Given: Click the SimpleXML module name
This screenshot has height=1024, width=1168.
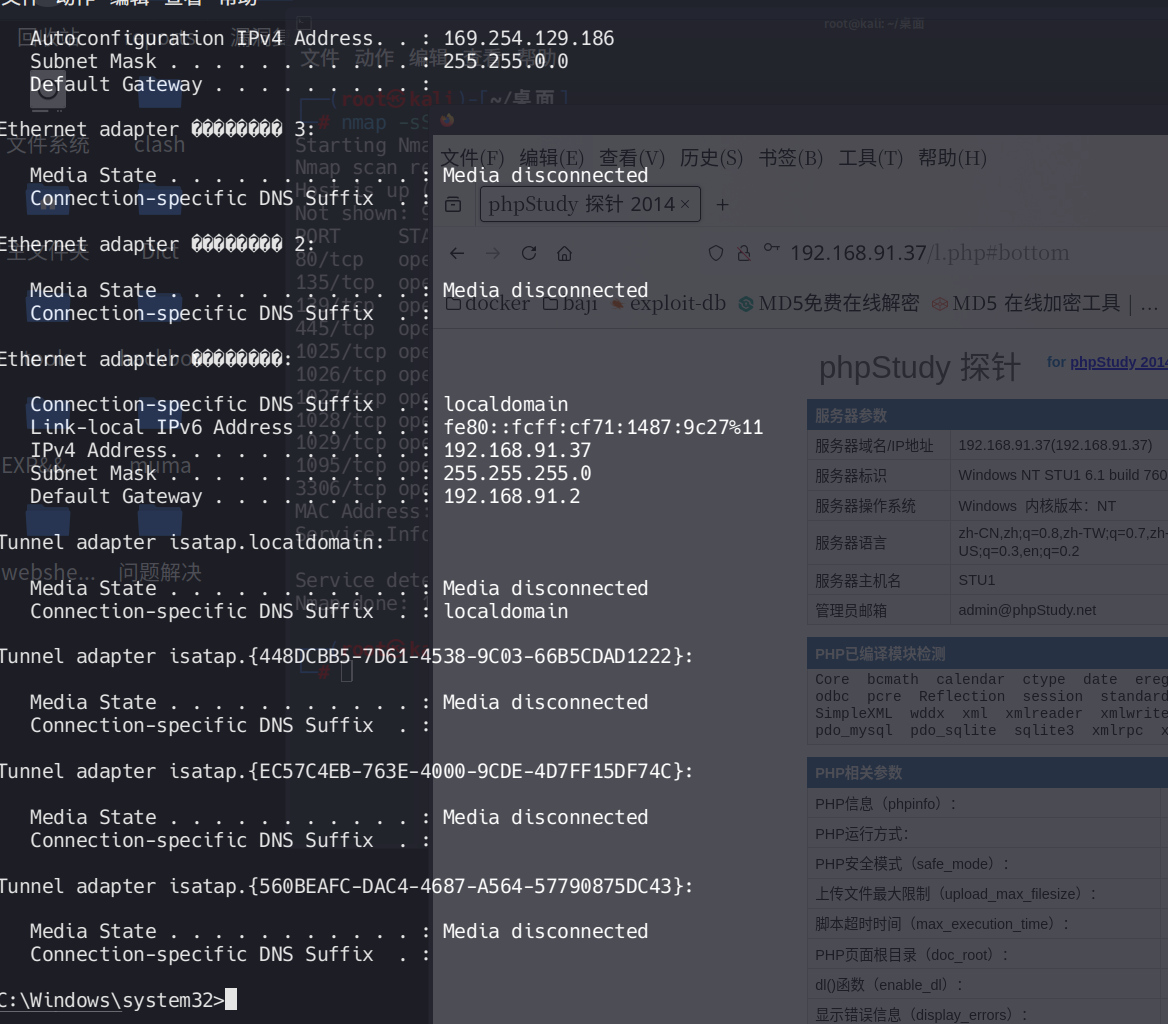Looking at the screenshot, I should (854, 713).
